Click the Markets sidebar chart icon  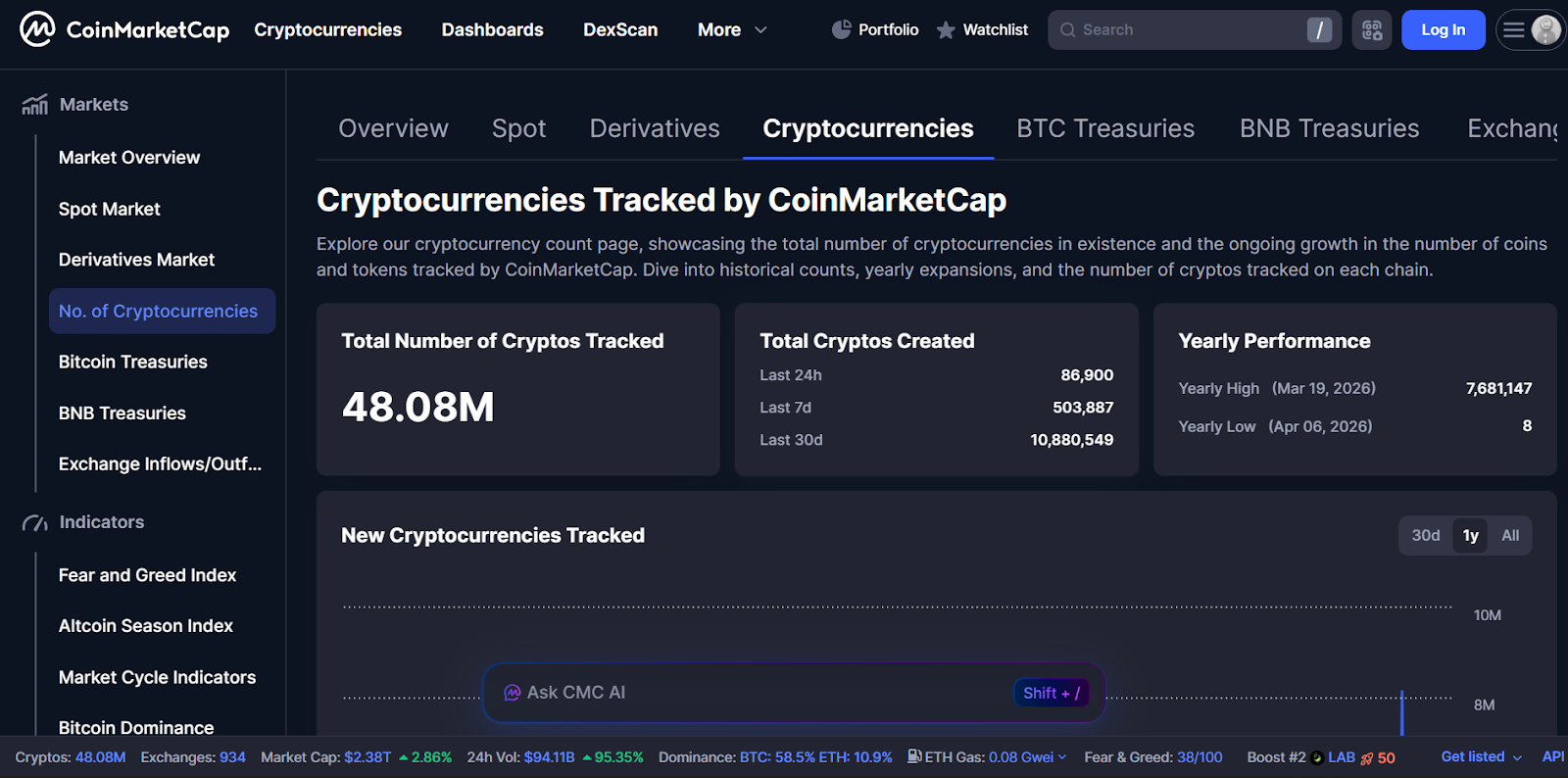pyautogui.click(x=33, y=104)
